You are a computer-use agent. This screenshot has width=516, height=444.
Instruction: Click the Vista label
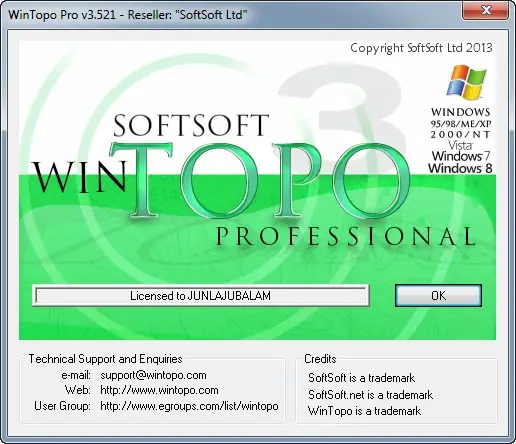(461, 145)
